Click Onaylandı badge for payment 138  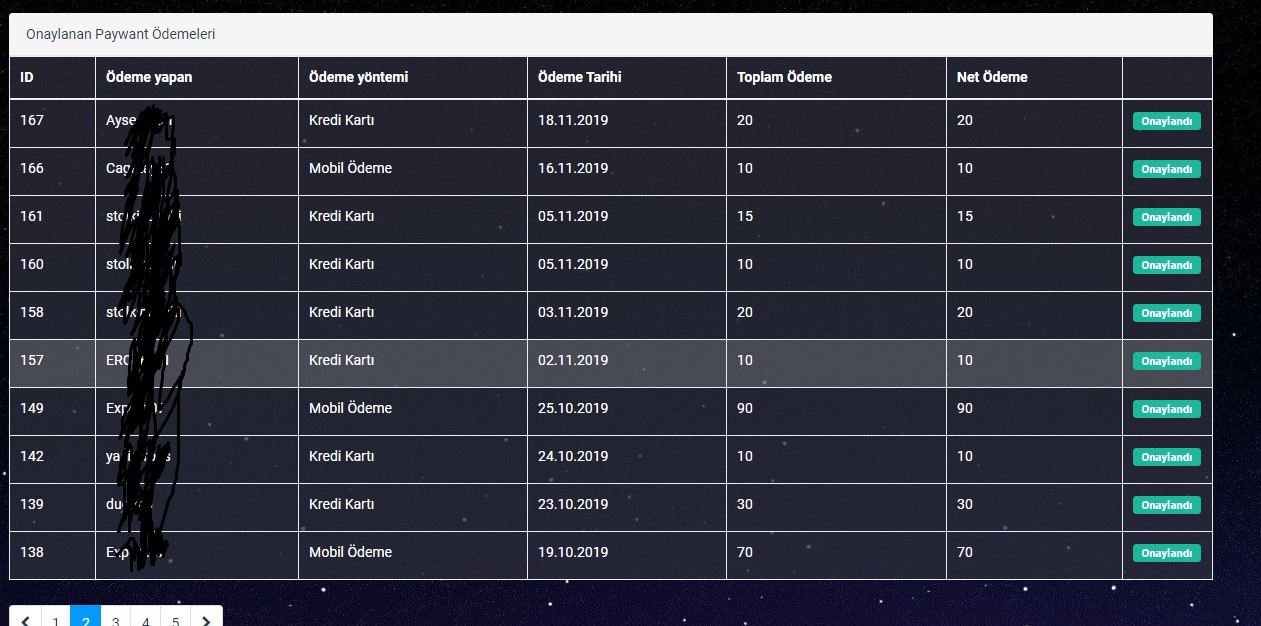(x=1166, y=553)
